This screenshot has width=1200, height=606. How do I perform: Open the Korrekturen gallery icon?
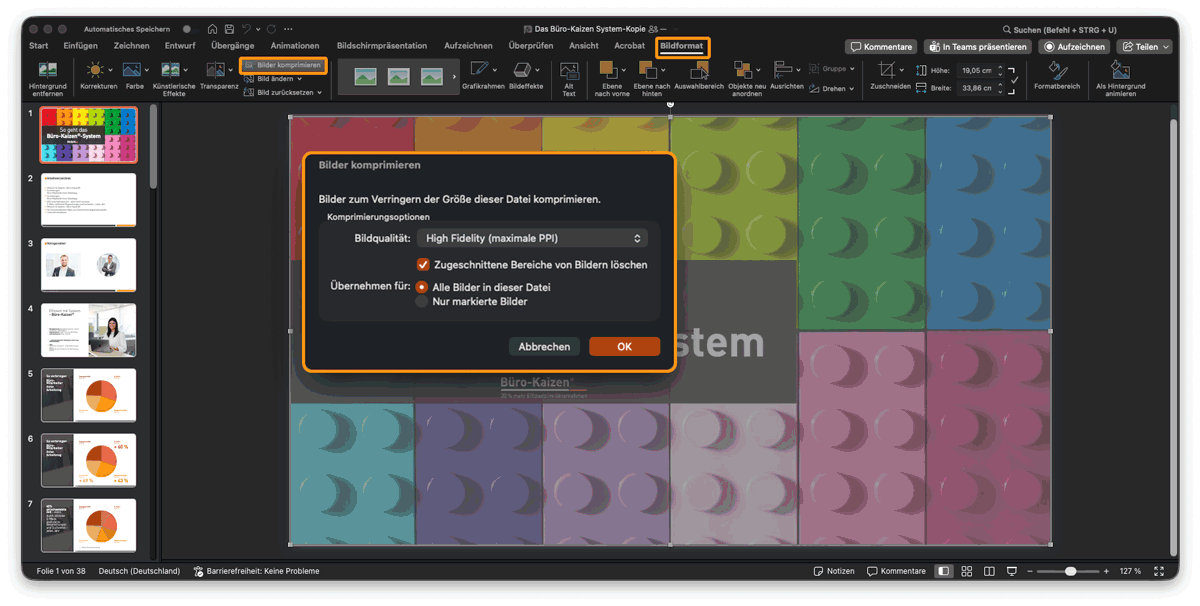pos(93,70)
